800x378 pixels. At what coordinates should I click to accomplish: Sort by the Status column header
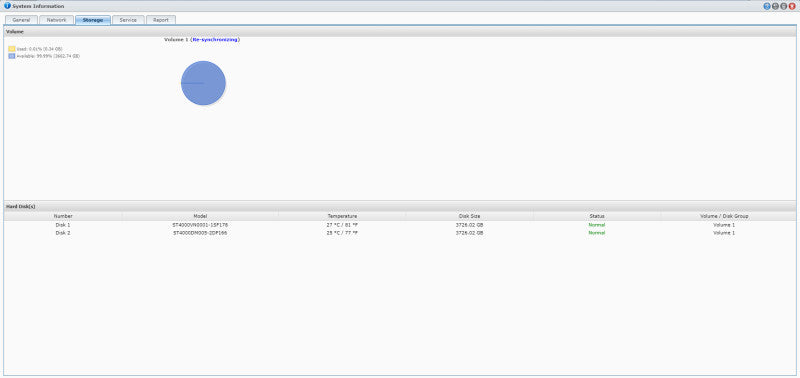(x=597, y=216)
